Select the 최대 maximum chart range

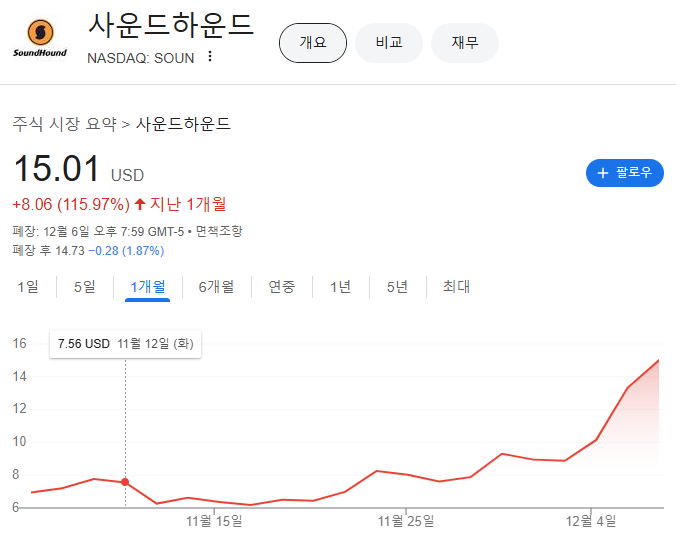pyautogui.click(x=457, y=287)
